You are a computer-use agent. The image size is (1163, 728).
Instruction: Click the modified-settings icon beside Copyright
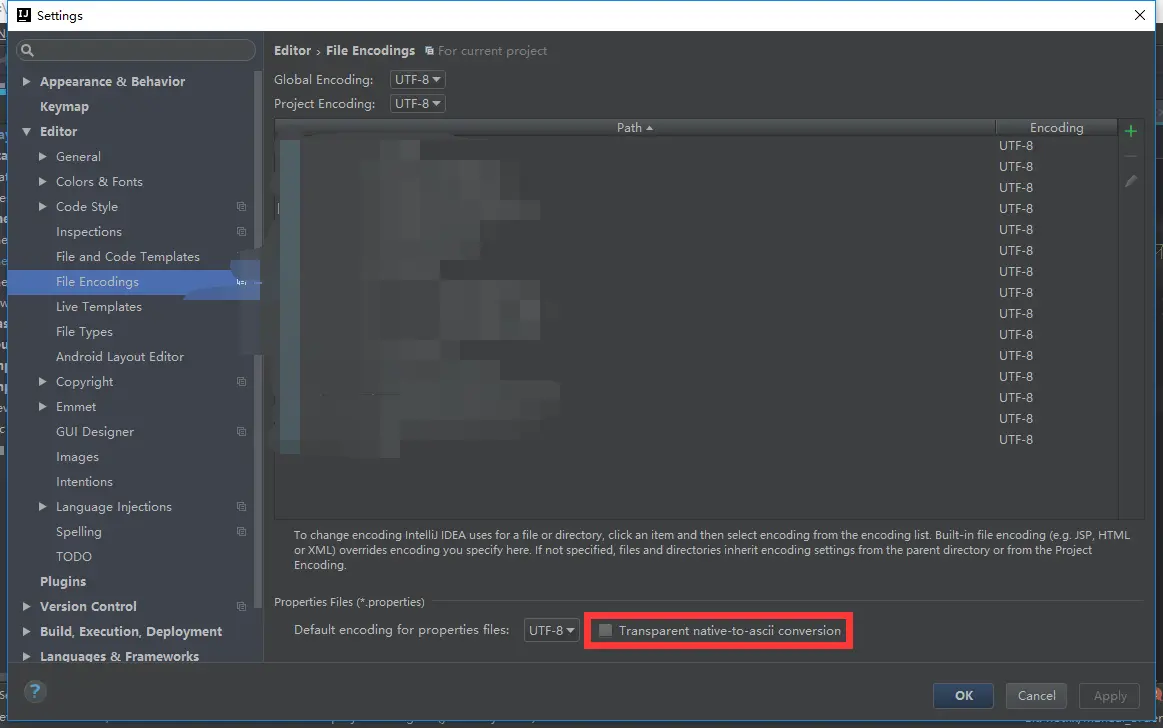pyautogui.click(x=241, y=381)
